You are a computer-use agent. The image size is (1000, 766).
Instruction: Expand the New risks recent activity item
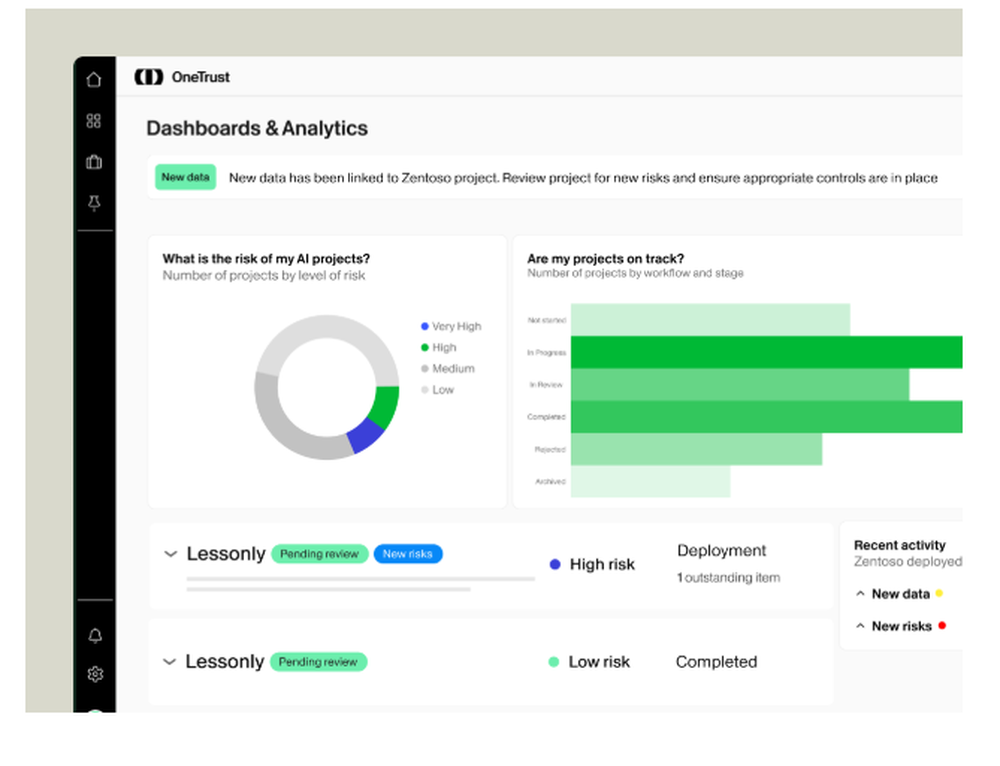(x=860, y=626)
